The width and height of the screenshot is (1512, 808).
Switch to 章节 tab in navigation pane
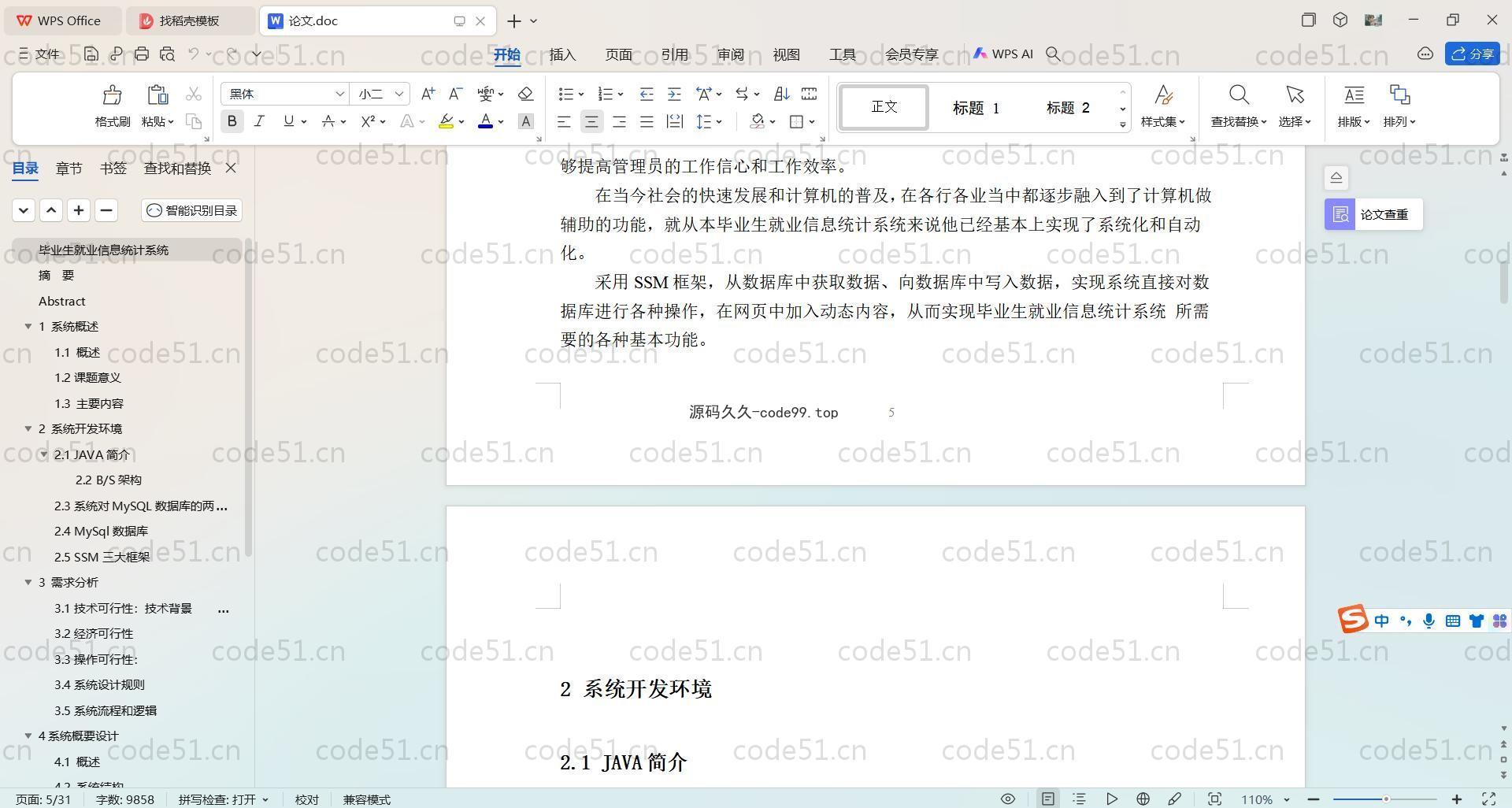coord(69,168)
